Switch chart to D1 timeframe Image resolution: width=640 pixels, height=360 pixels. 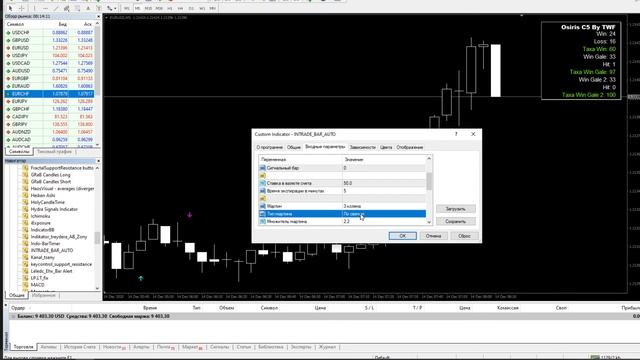[191, 8]
